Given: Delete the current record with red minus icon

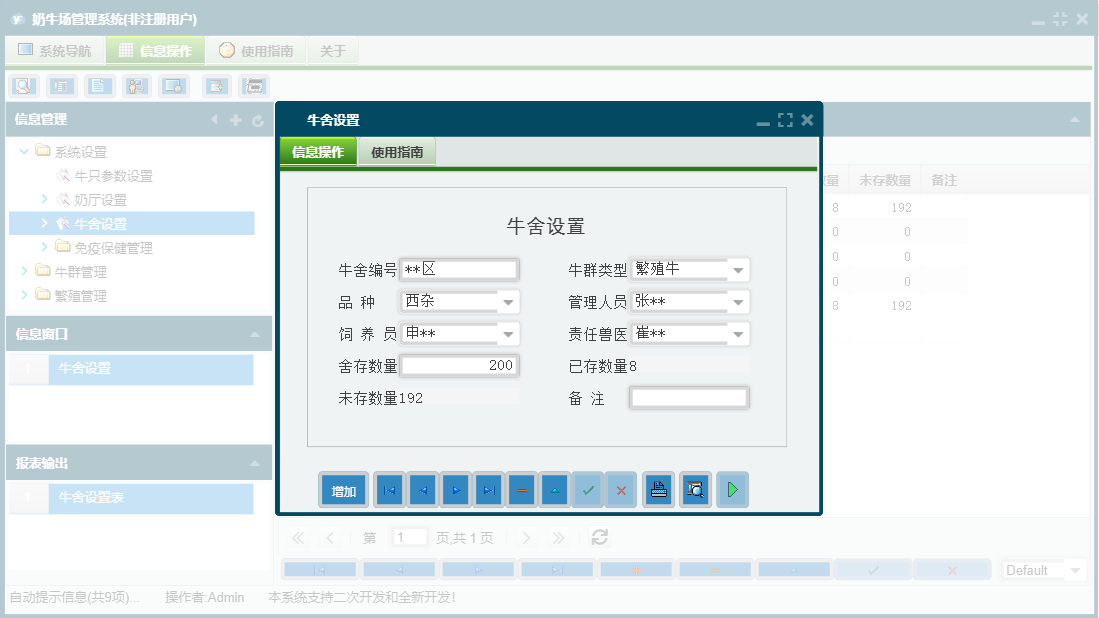Looking at the screenshot, I should pyautogui.click(x=521, y=489).
